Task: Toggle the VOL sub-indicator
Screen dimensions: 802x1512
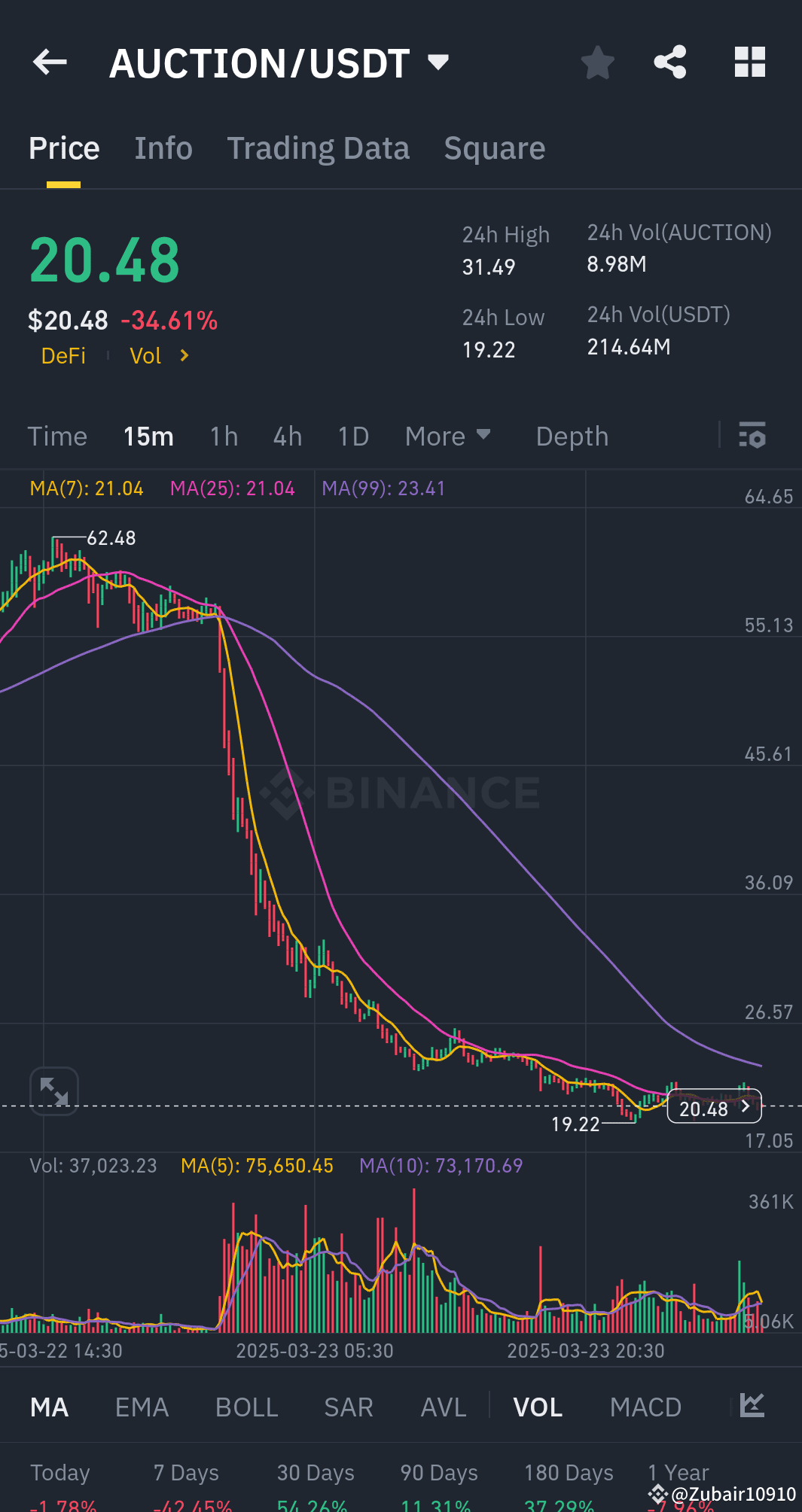Action: (538, 1407)
